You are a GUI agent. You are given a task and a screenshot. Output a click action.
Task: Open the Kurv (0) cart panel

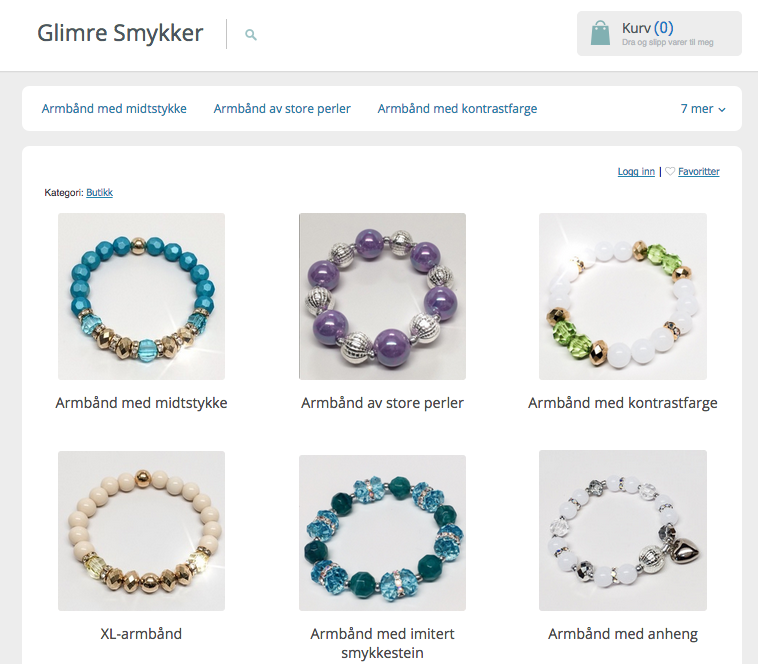[x=659, y=33]
